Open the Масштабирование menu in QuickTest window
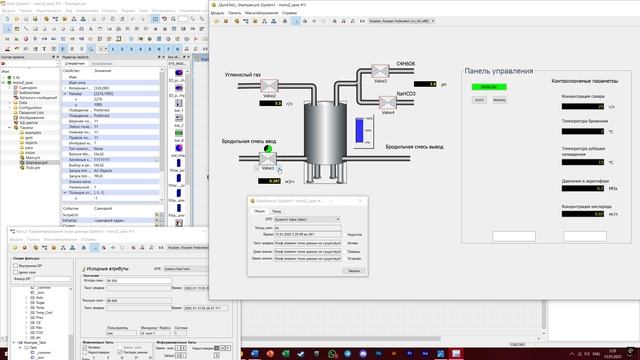 tap(261, 13)
